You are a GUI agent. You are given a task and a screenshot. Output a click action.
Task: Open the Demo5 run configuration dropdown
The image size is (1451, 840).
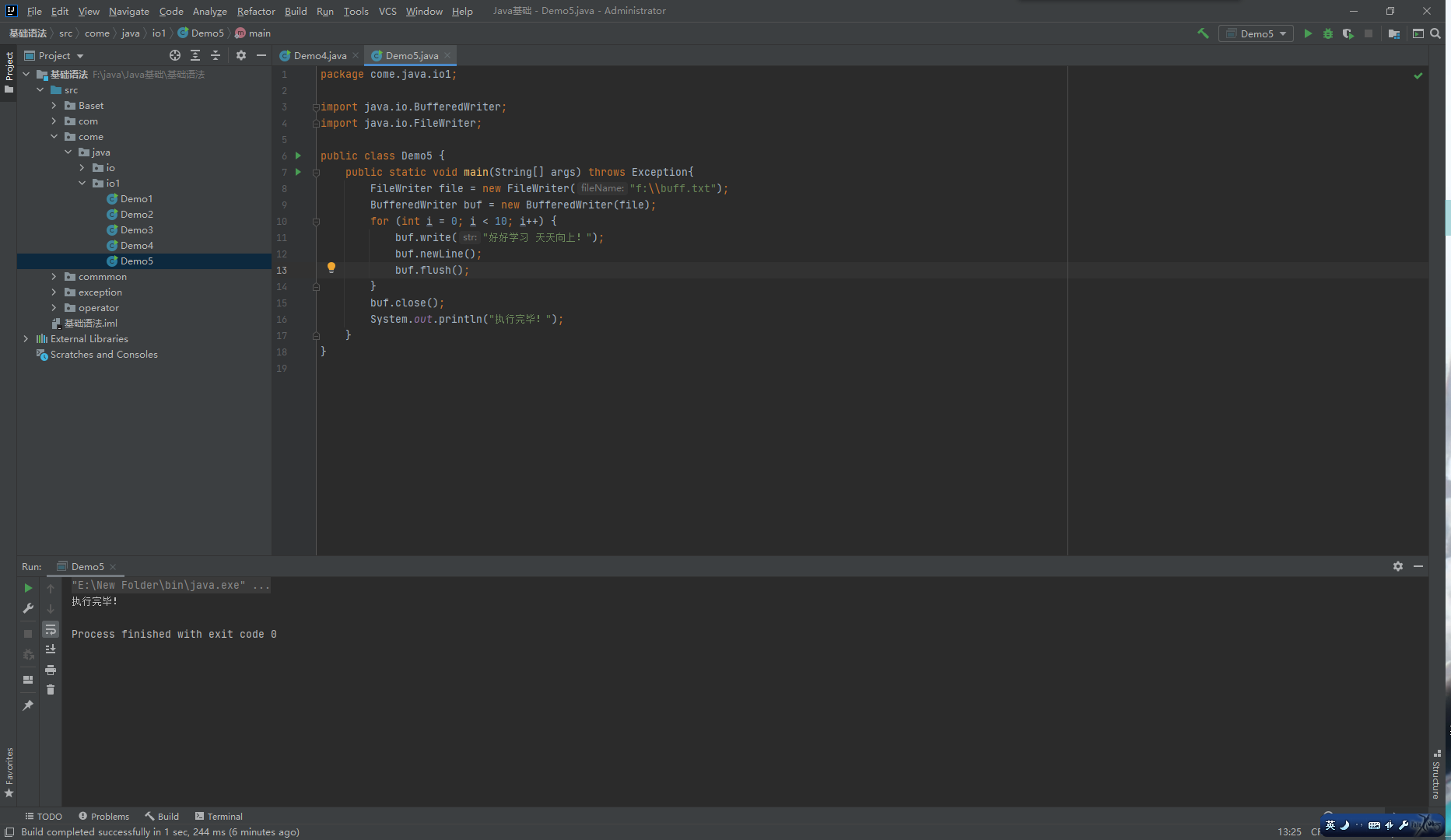tap(1256, 33)
